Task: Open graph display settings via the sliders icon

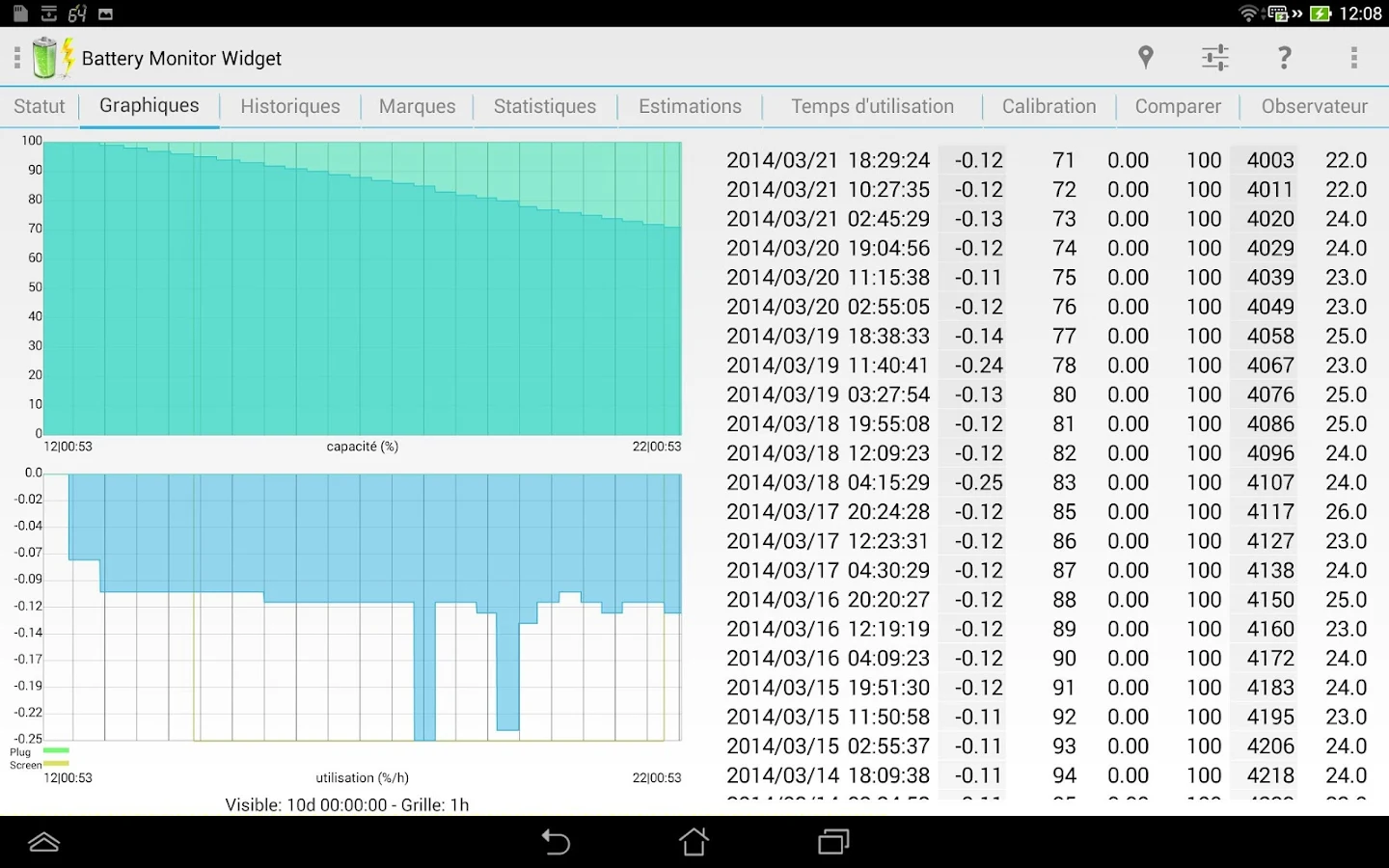Action: (1214, 57)
